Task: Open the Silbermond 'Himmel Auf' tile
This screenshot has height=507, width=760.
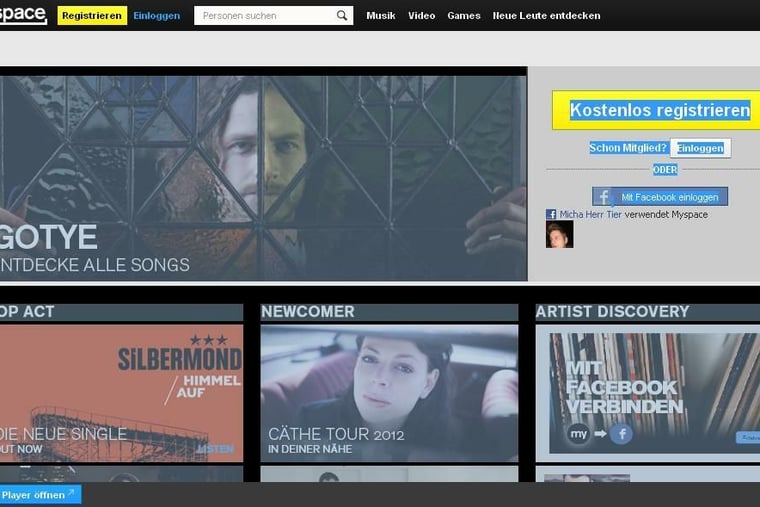Action: (121, 392)
